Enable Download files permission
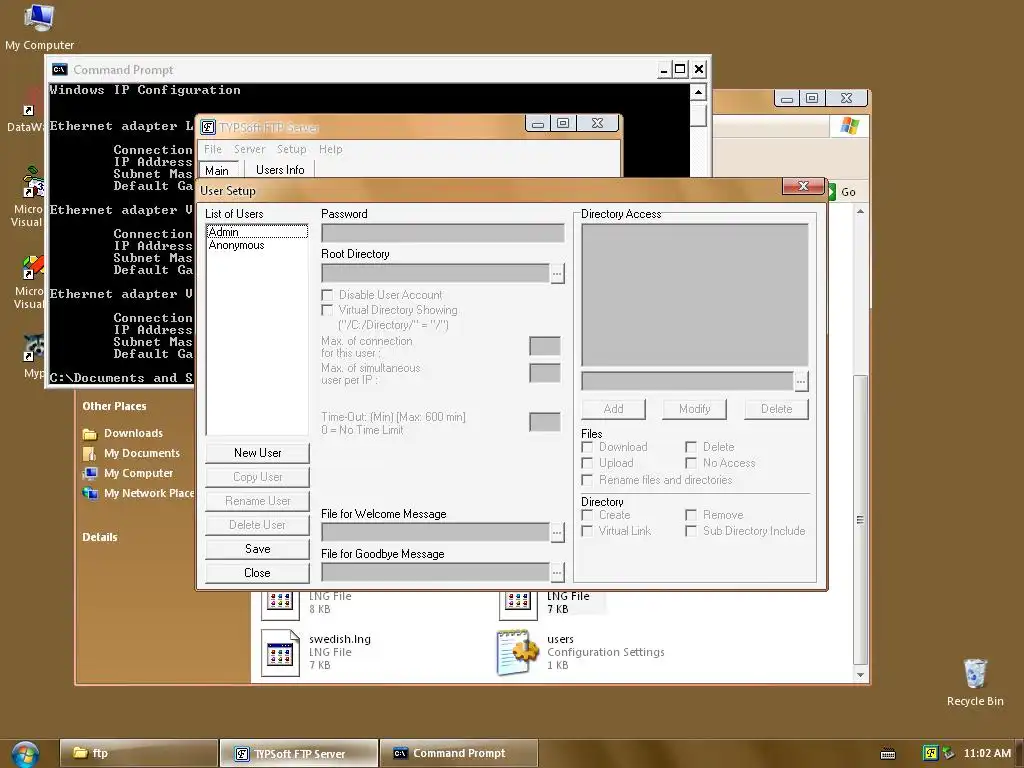Image resolution: width=1024 pixels, height=768 pixels. (587, 447)
